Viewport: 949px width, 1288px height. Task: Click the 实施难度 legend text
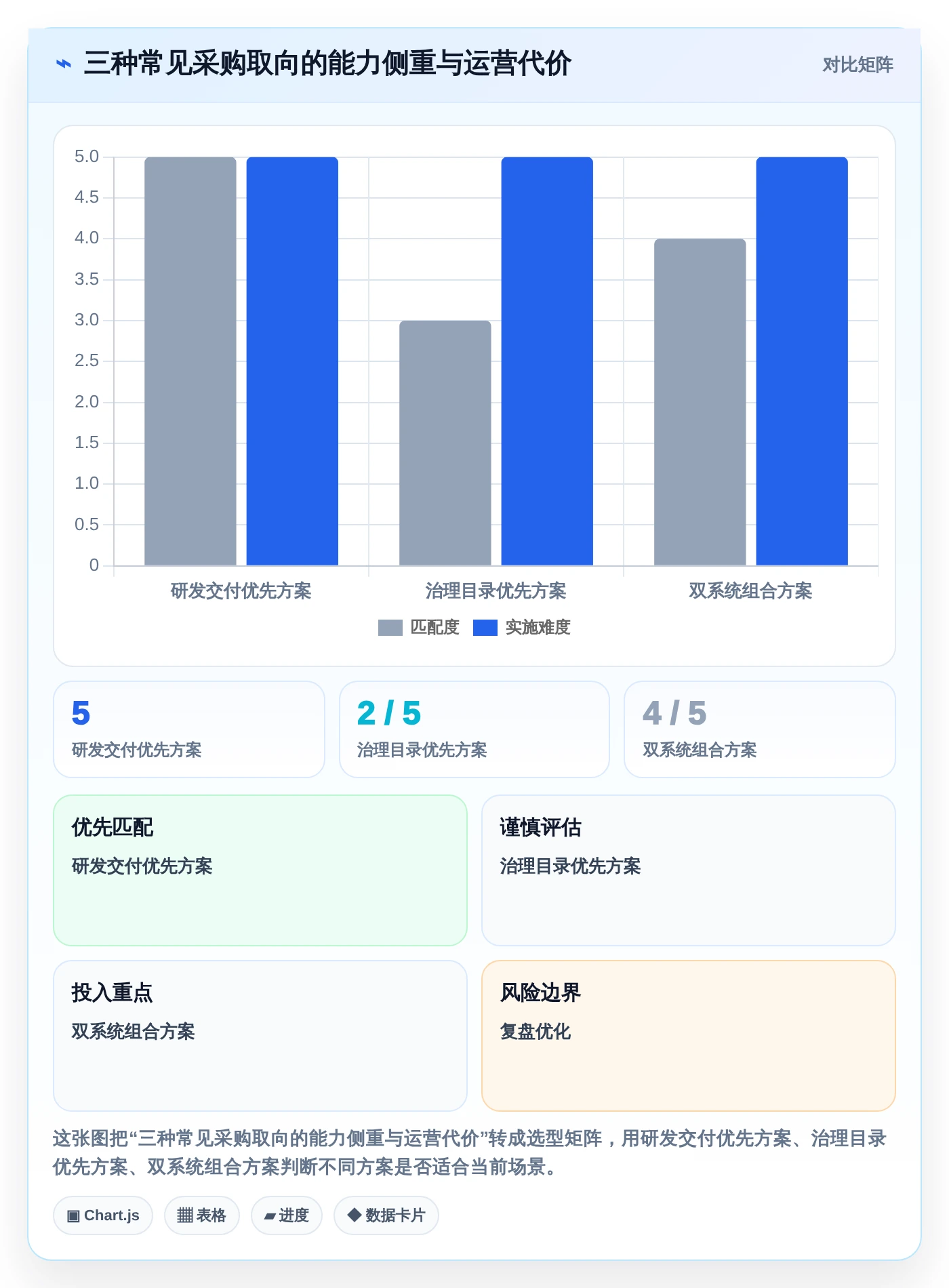(538, 628)
